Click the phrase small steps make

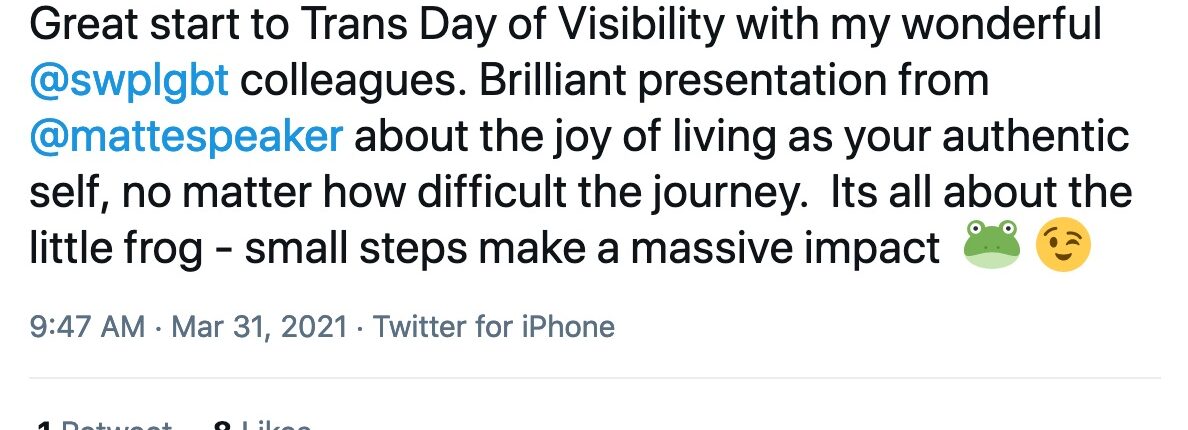click(x=415, y=248)
